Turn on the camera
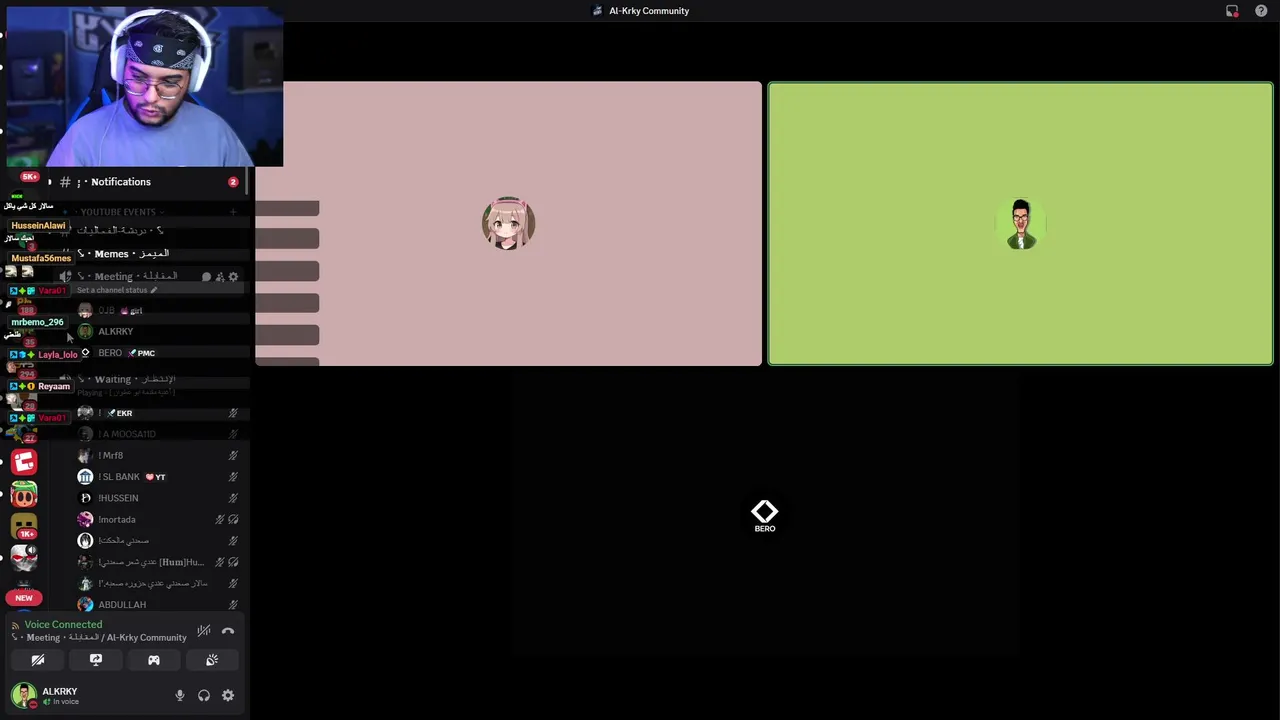1280x720 pixels. point(38,660)
